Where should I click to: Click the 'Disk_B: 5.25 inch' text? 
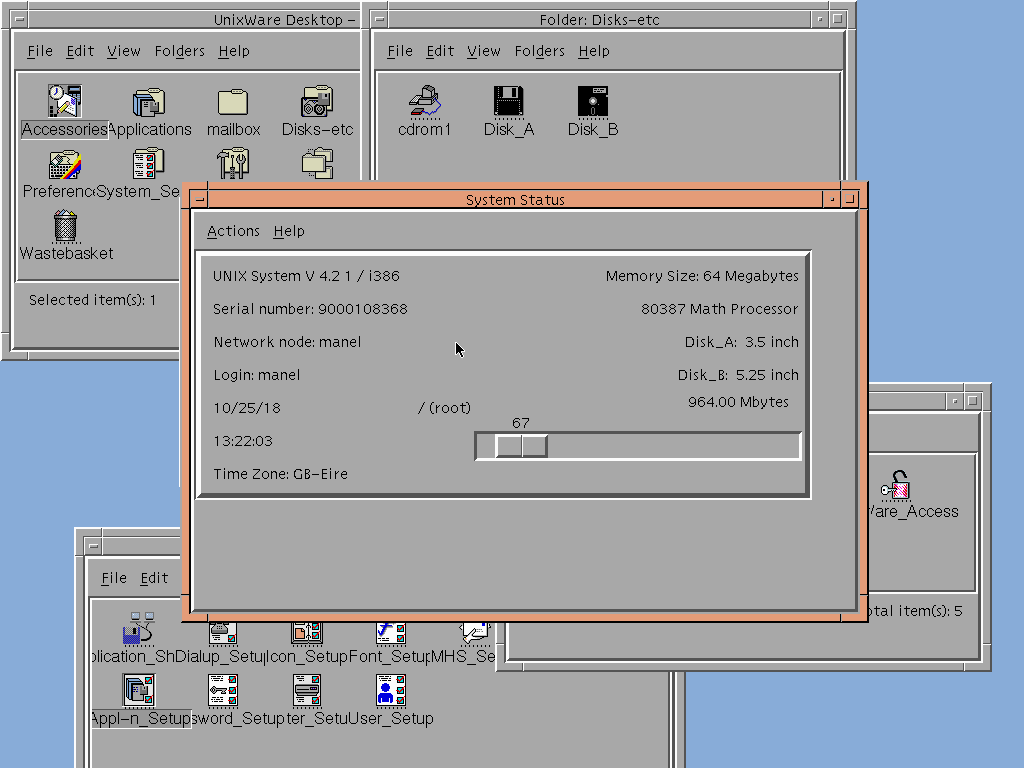tap(738, 376)
